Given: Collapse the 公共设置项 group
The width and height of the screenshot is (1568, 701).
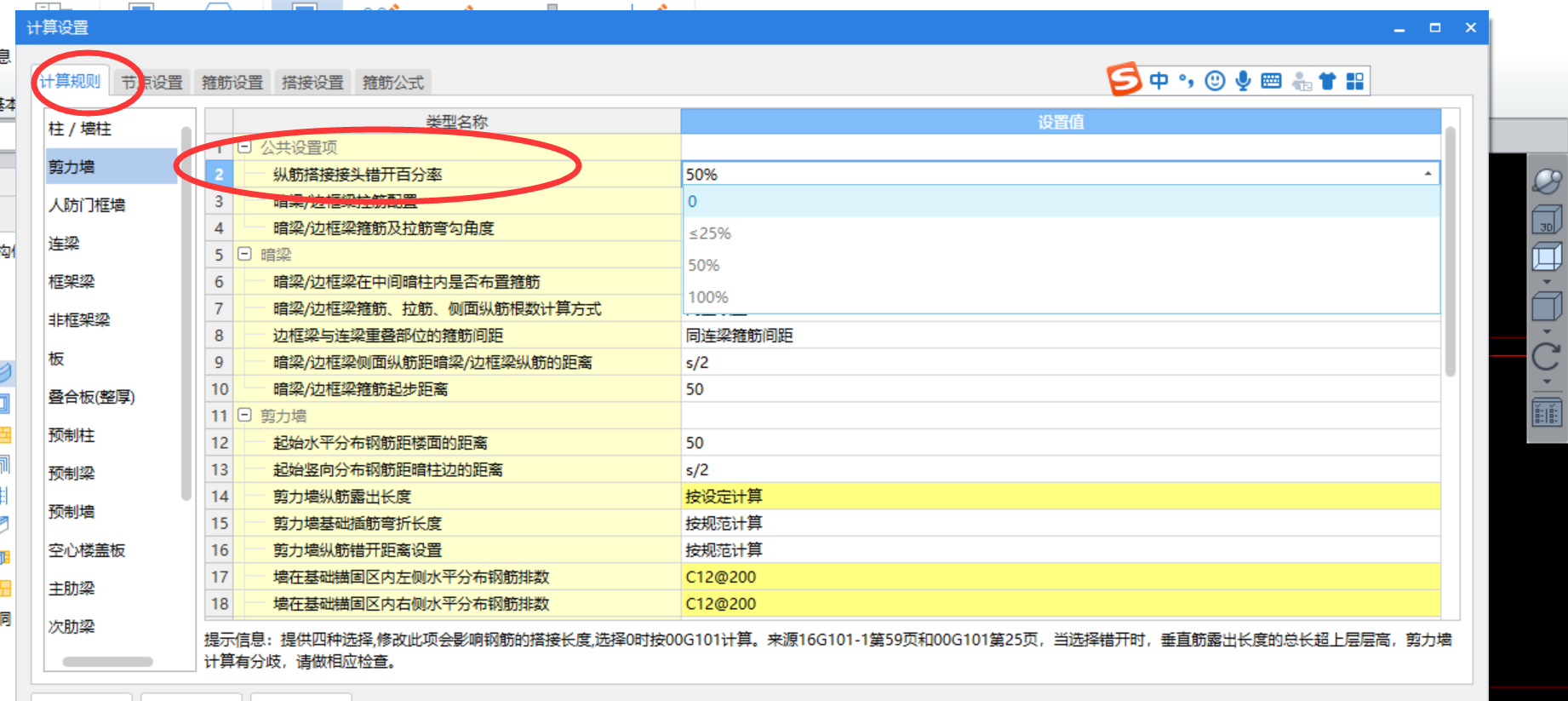Looking at the screenshot, I should click(x=245, y=147).
